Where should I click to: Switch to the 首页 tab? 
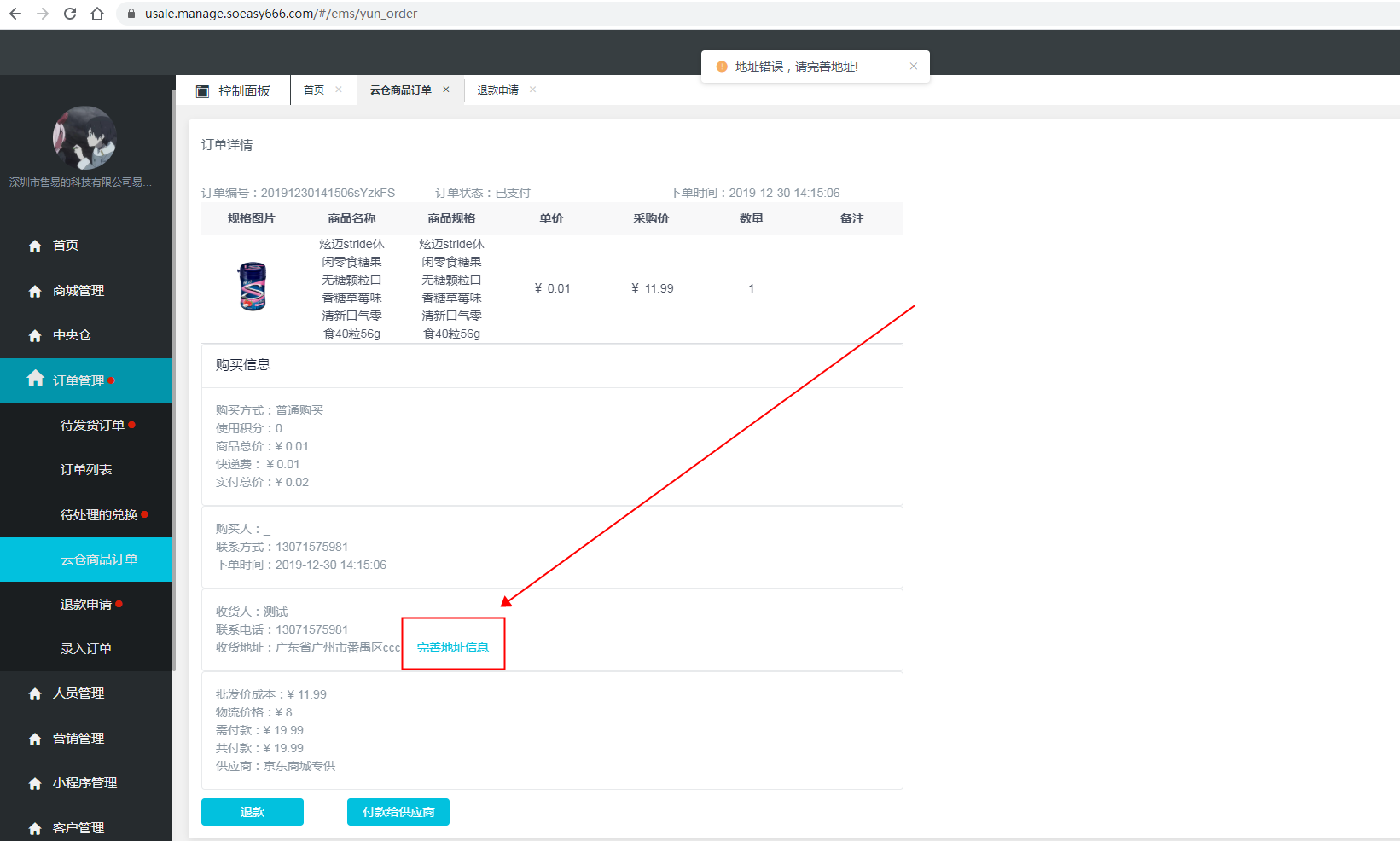click(314, 90)
